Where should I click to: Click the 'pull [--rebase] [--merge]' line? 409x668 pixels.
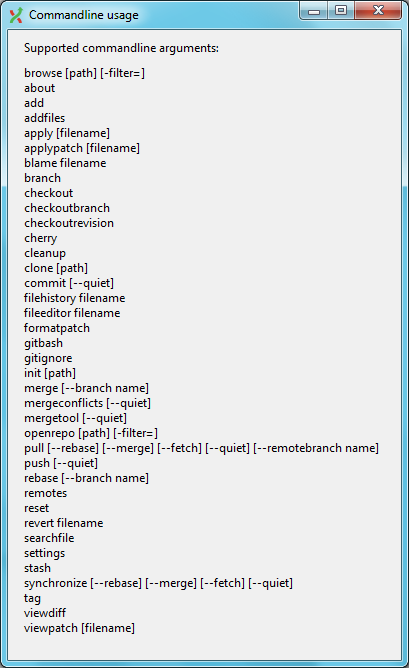pos(202,448)
